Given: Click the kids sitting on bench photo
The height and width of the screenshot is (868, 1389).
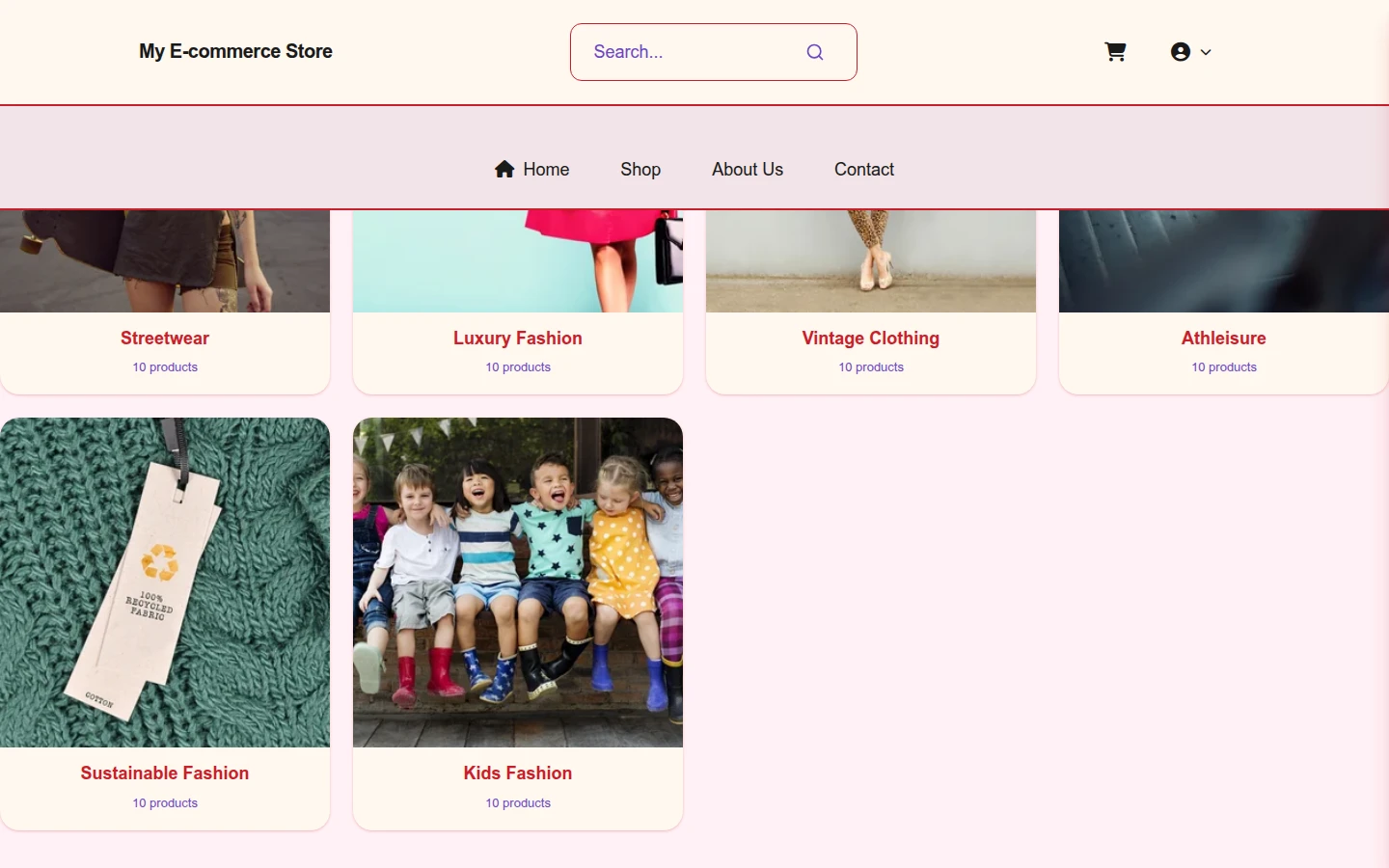Looking at the screenshot, I should coord(518,583).
